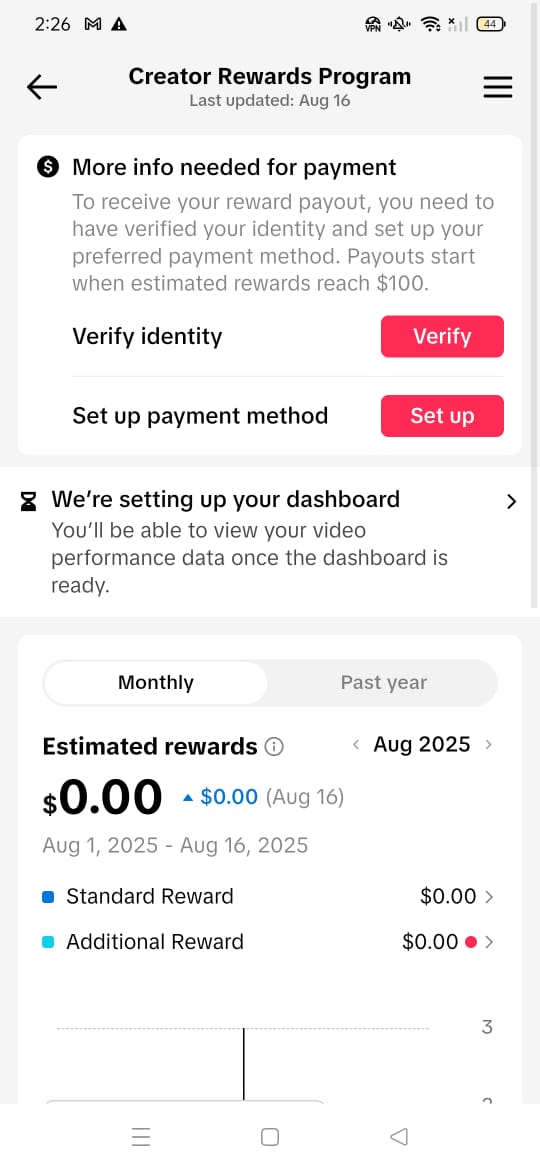Tap the Android recent apps navigation icon
The image size is (540, 1170).
pos(141,1136)
